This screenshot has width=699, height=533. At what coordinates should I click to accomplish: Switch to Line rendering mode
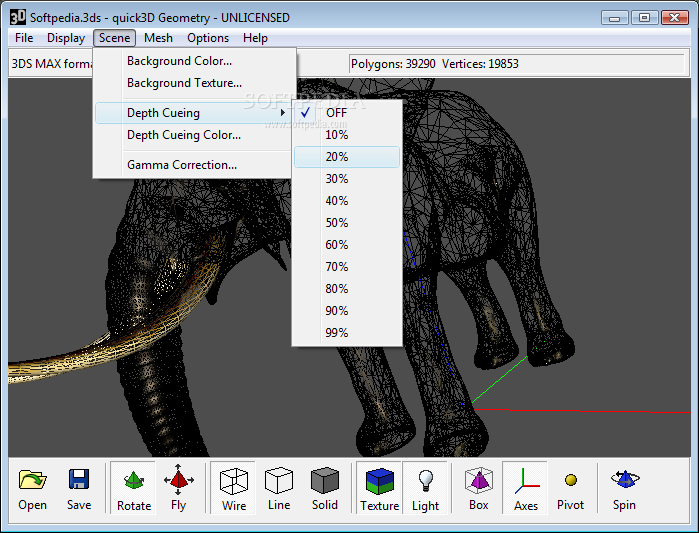pos(279,488)
